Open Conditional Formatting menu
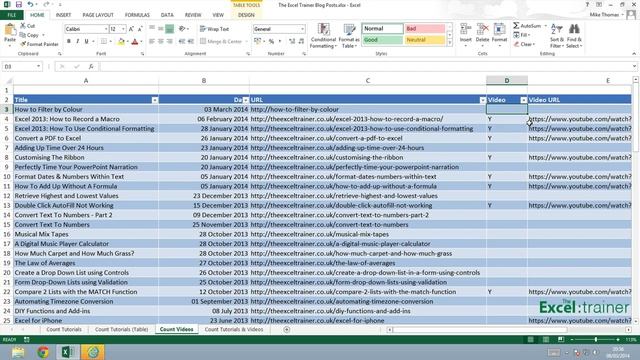 323,36
